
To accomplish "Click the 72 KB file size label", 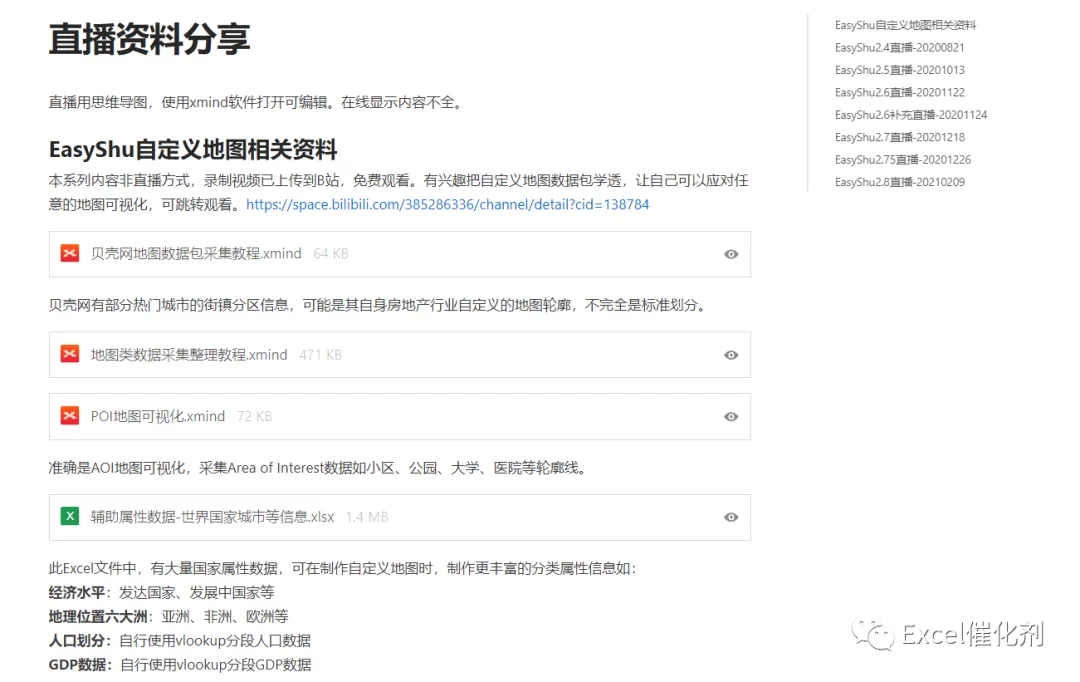I will [x=254, y=416].
